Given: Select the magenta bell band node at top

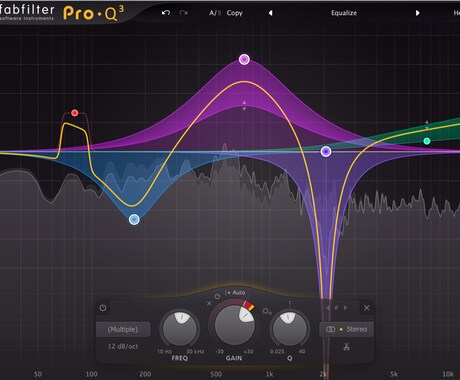Looking at the screenshot, I should pyautogui.click(x=244, y=59).
